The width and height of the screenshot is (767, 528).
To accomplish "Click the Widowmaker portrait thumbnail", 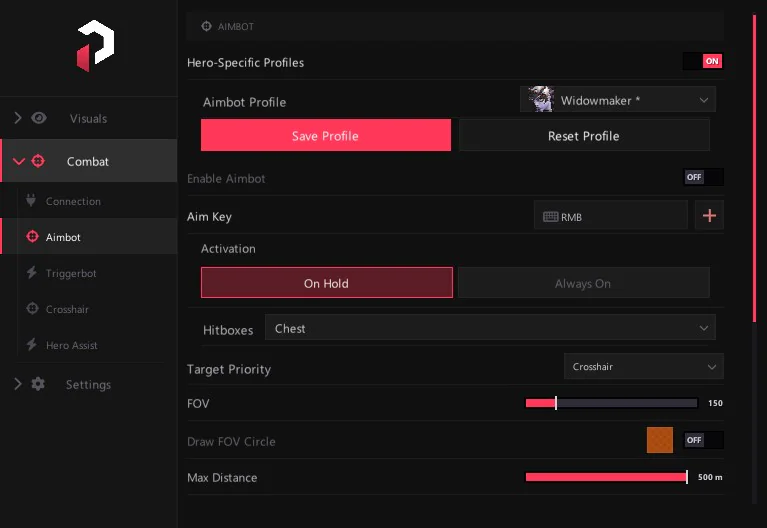I will click(541, 99).
